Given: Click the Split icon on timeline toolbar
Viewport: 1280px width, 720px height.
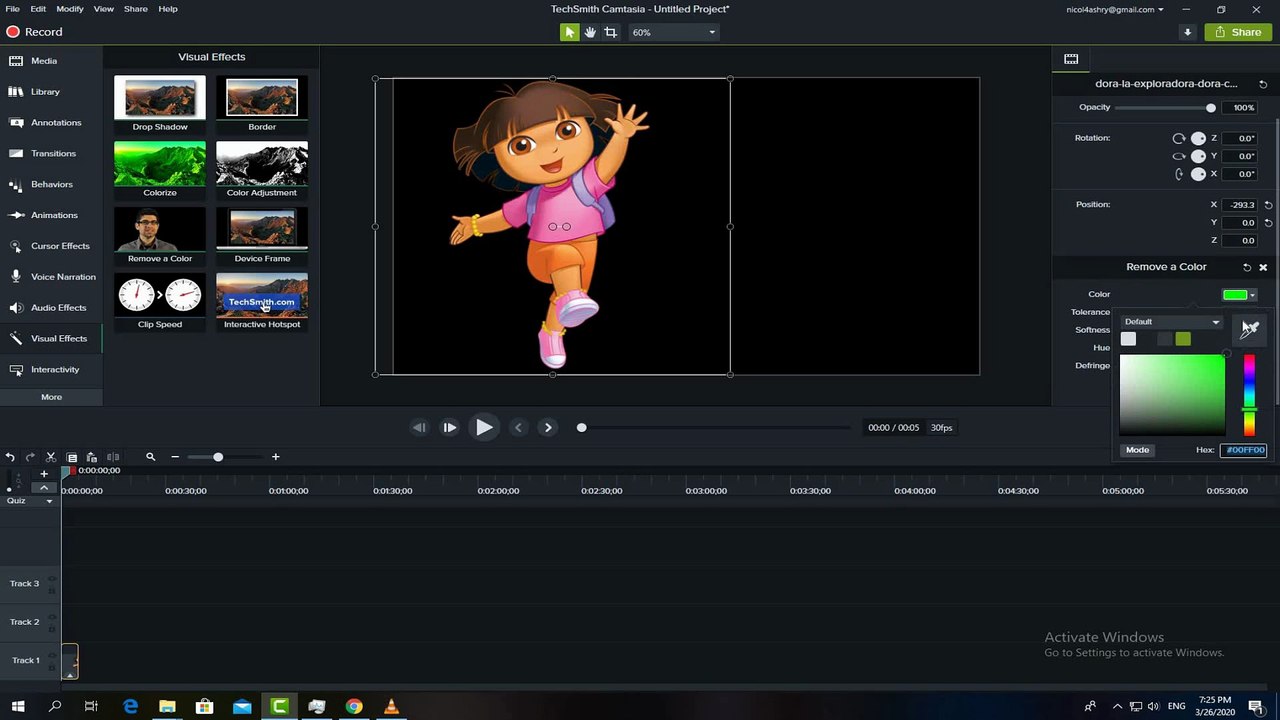Looking at the screenshot, I should click(113, 457).
